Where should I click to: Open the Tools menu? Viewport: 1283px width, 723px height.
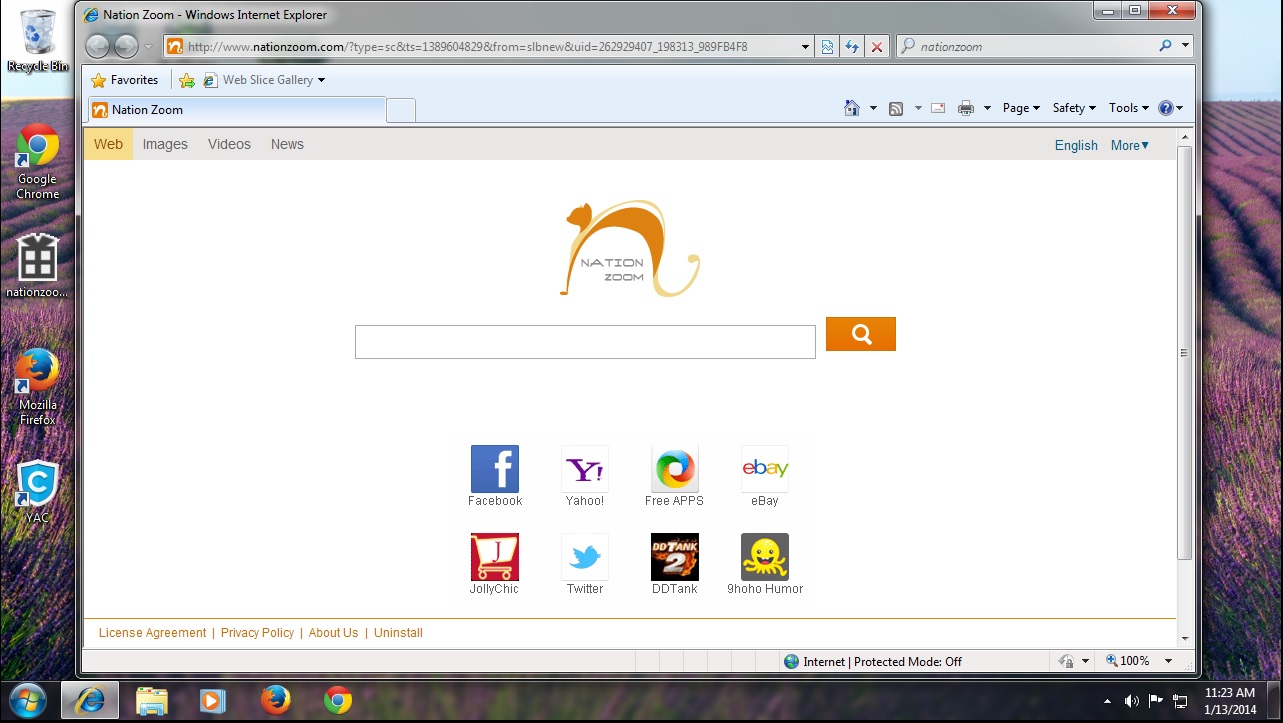pos(1129,108)
